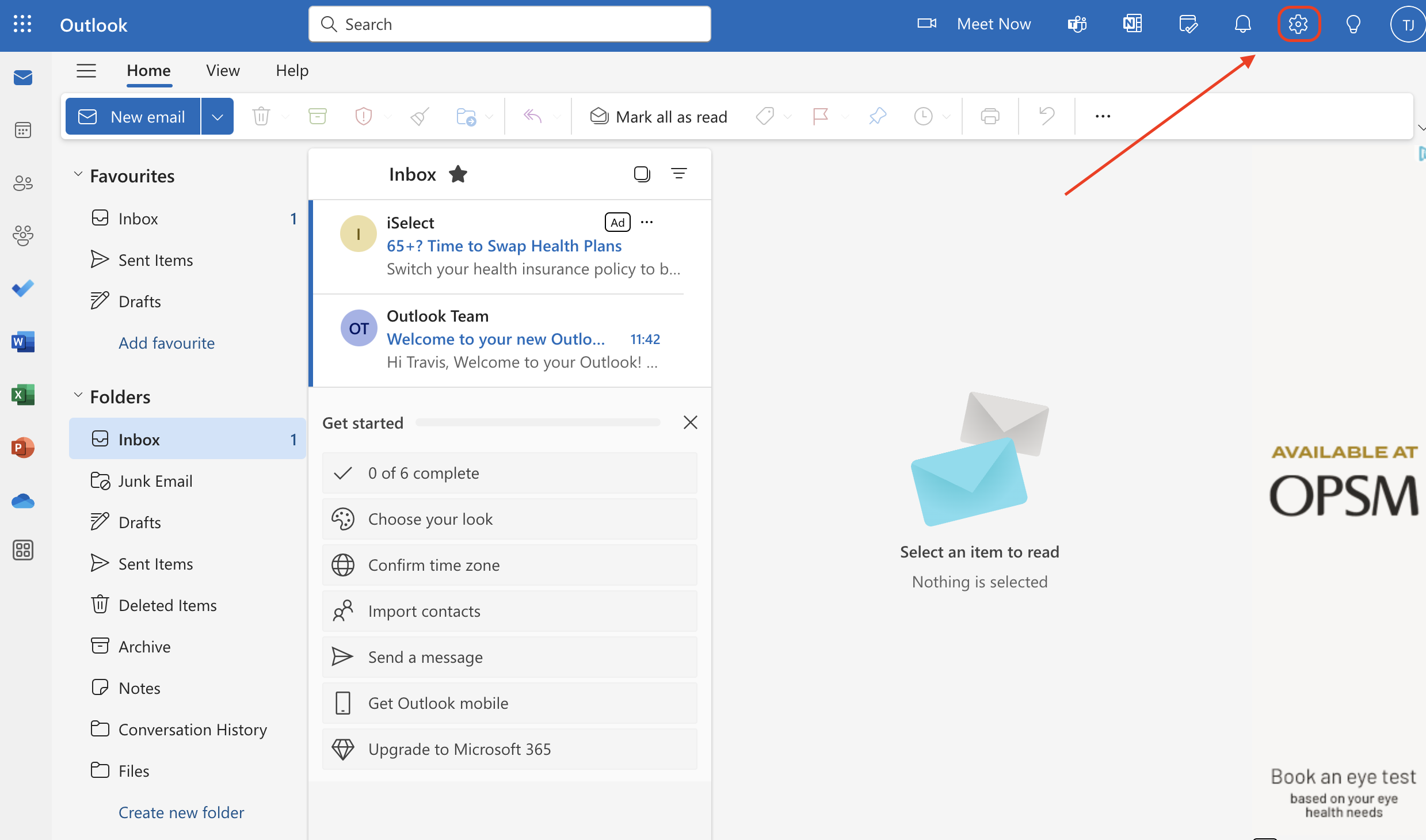Launch Excel from left rail

23,395
